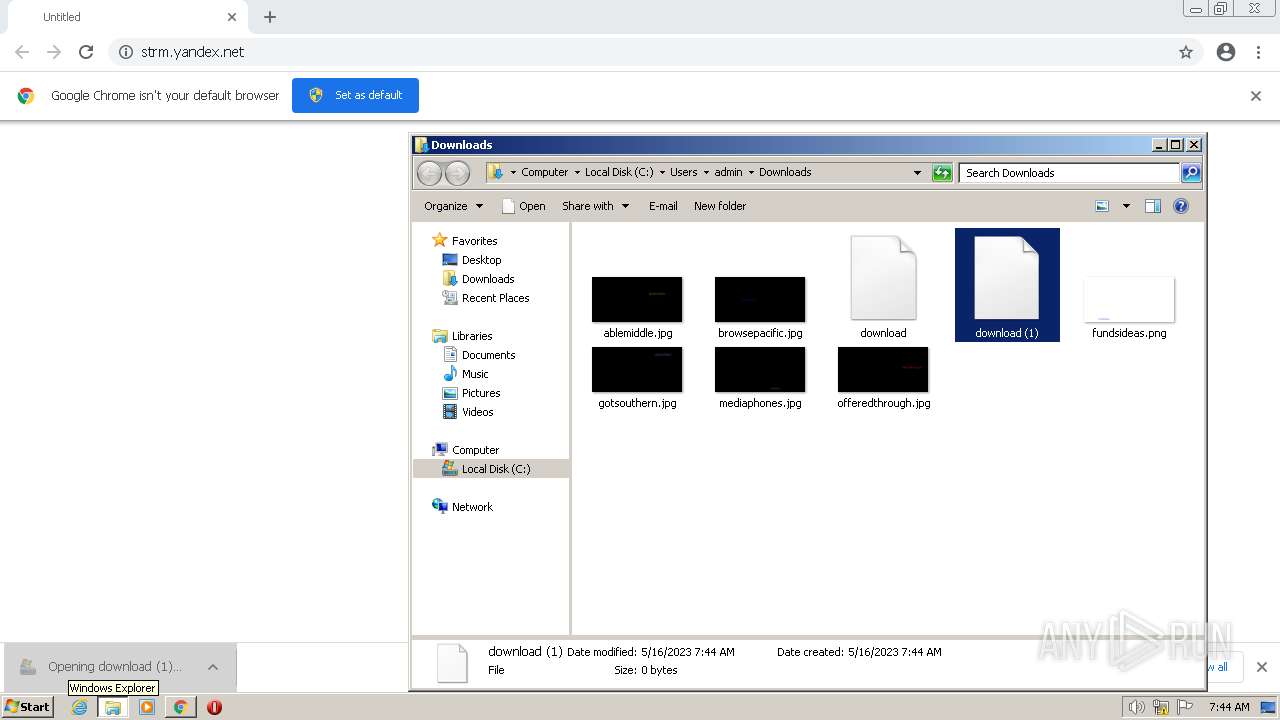The width and height of the screenshot is (1280, 720).
Task: Open the Videos library
Action: tap(477, 412)
